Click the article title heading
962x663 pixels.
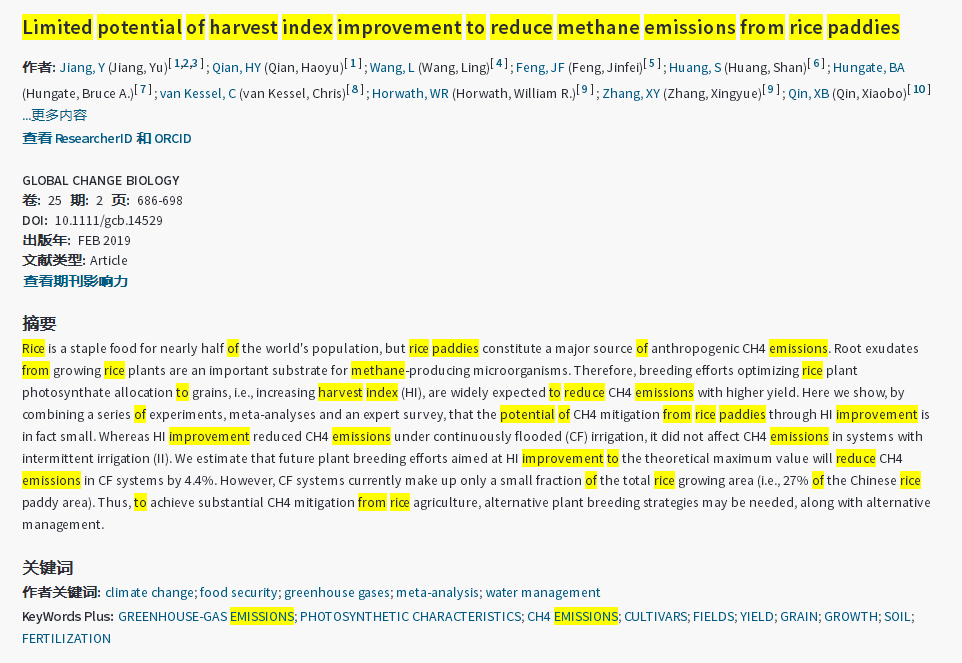click(460, 27)
